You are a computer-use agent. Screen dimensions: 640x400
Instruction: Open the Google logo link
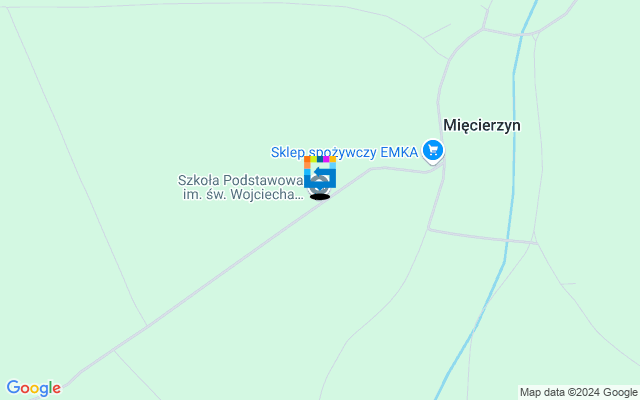pyautogui.click(x=34, y=388)
